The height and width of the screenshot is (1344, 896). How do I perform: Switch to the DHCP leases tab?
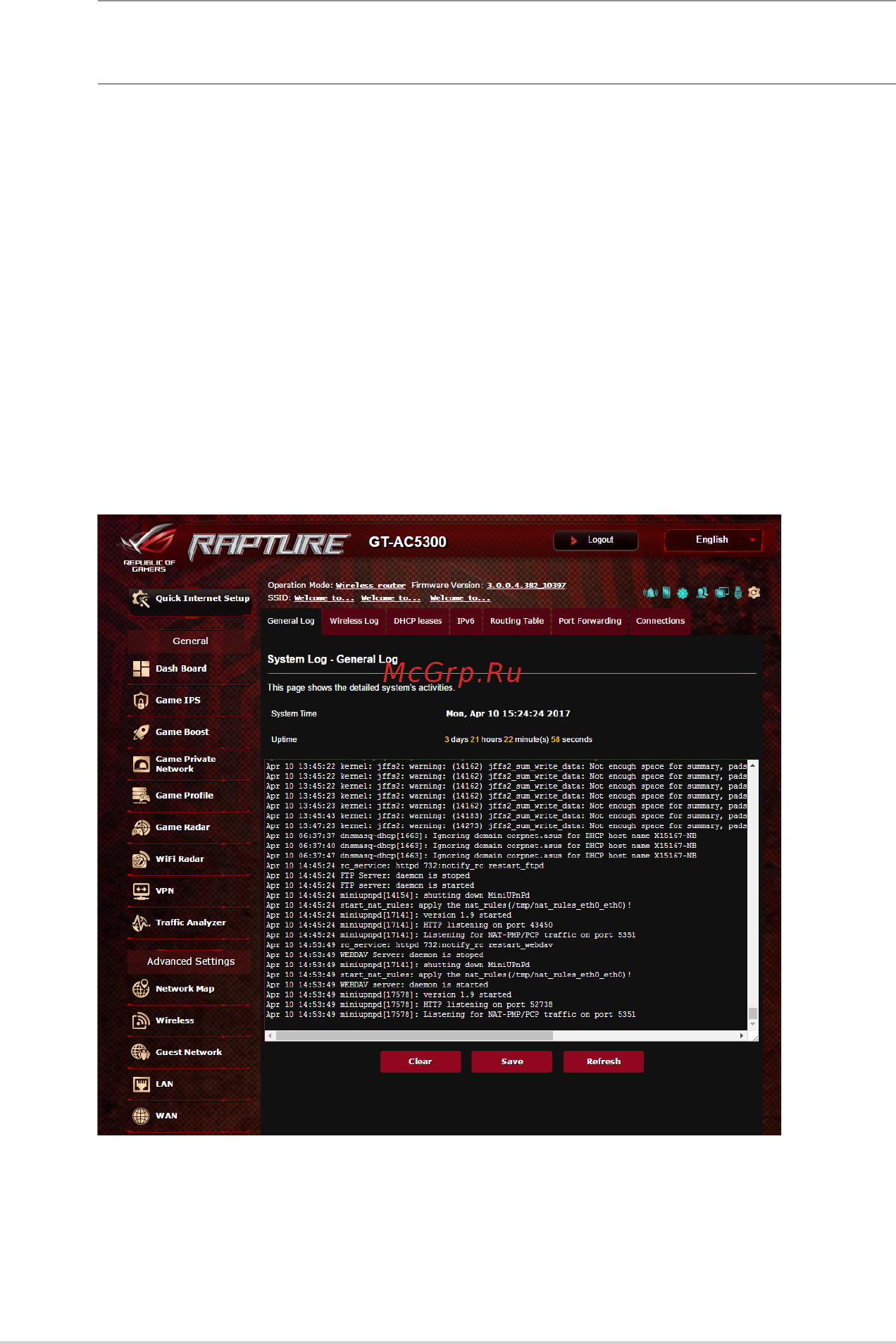click(x=418, y=622)
